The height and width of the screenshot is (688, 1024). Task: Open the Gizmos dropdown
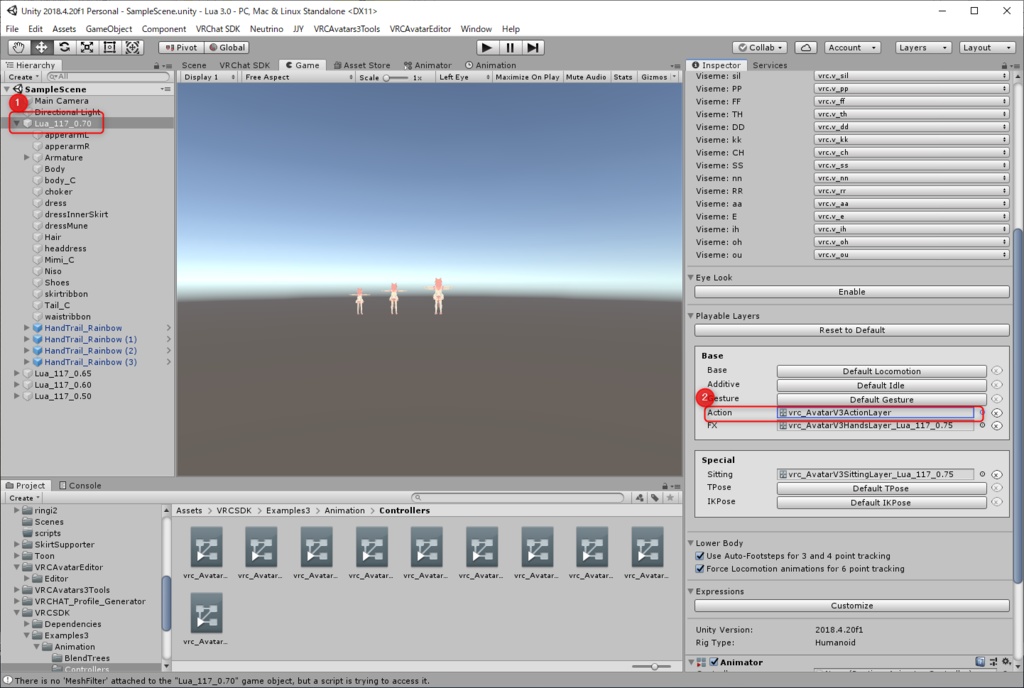pyautogui.click(x=658, y=77)
